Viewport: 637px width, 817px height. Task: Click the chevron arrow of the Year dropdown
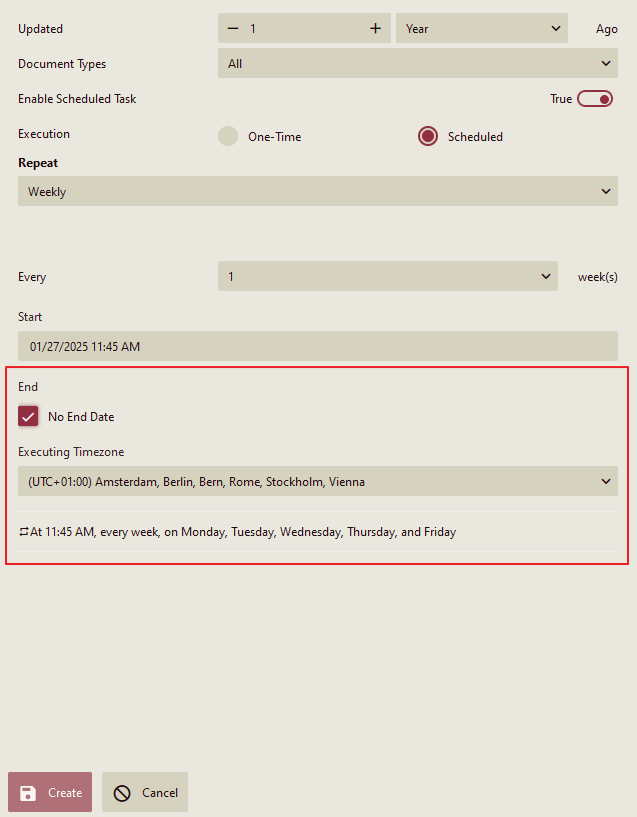556,29
